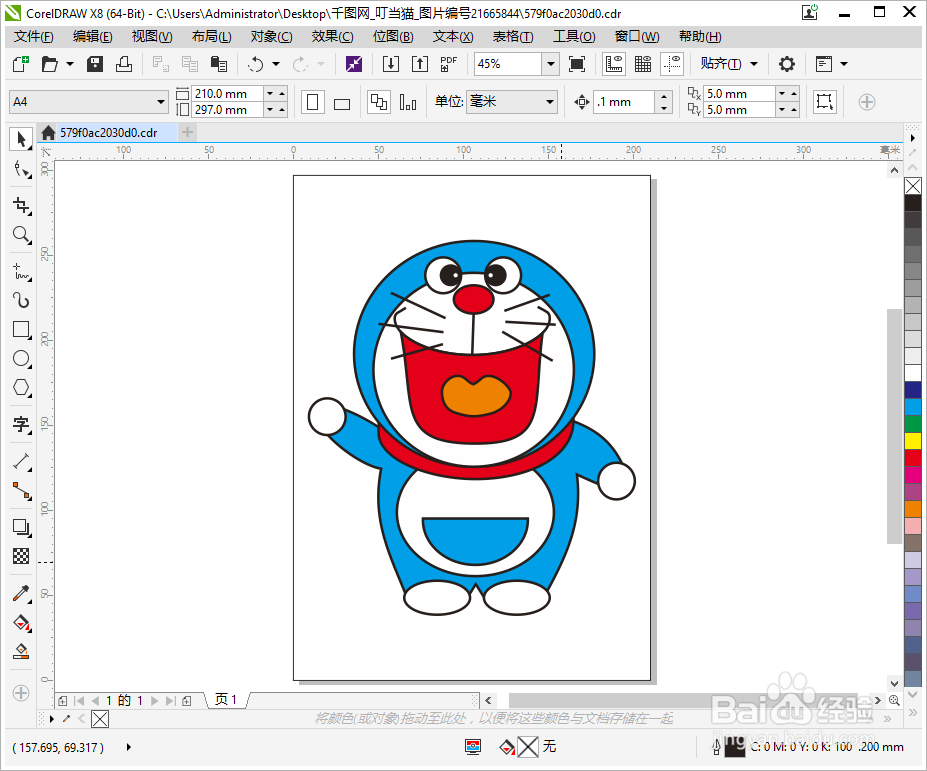Select the Zoom magnifier tool
This screenshot has width=927, height=771.
21,235
